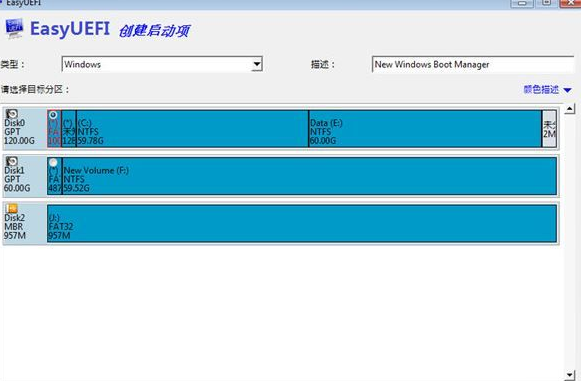
Task: Click the Disk0 hard drive icon
Action: click(12, 113)
